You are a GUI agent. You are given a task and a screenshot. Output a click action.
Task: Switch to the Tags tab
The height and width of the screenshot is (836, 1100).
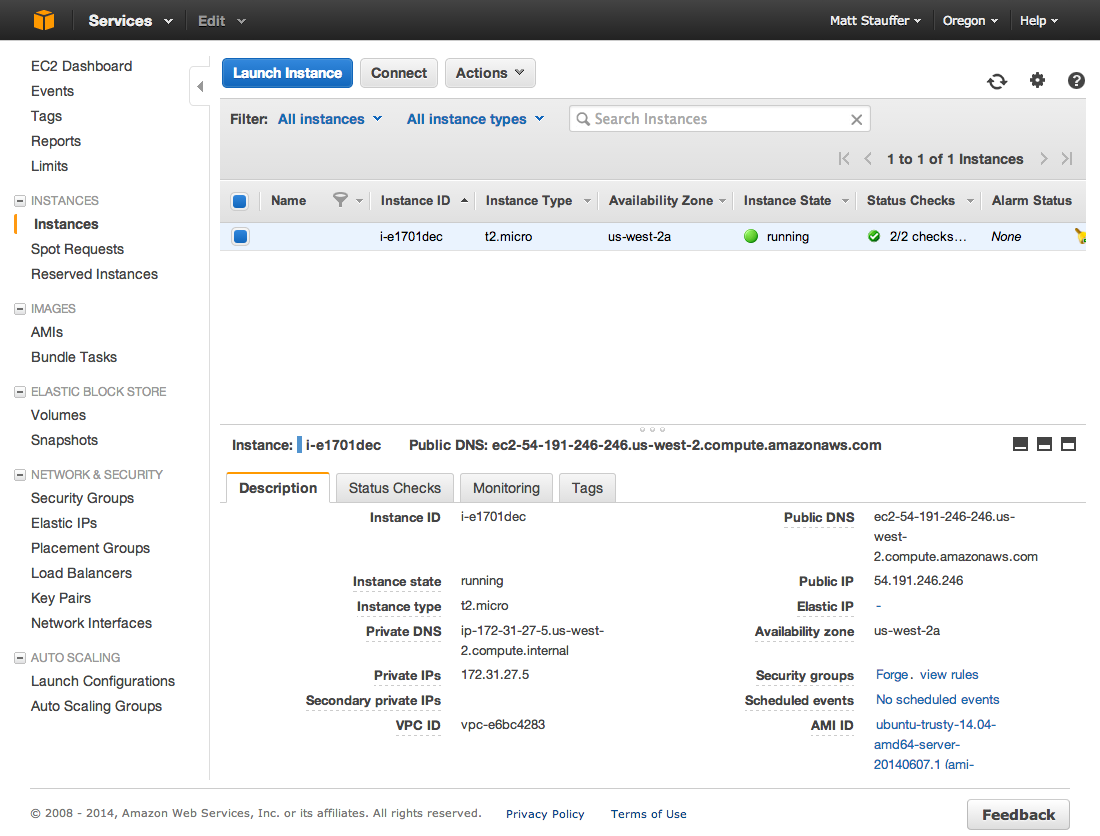tap(587, 488)
